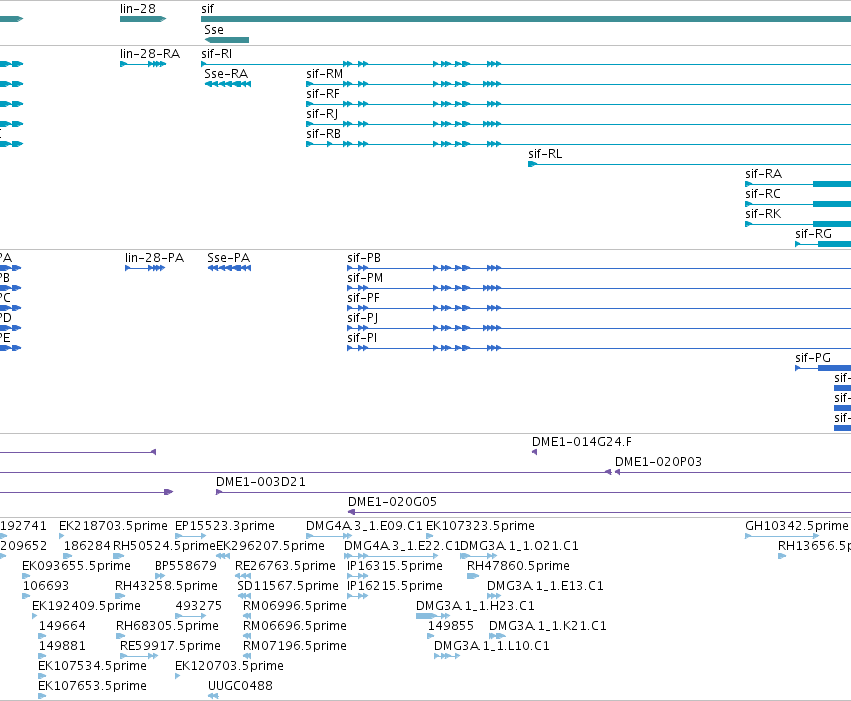The height and width of the screenshot is (701, 851).
Task: Choose the sif-RB transcript label
Action: coord(323,134)
